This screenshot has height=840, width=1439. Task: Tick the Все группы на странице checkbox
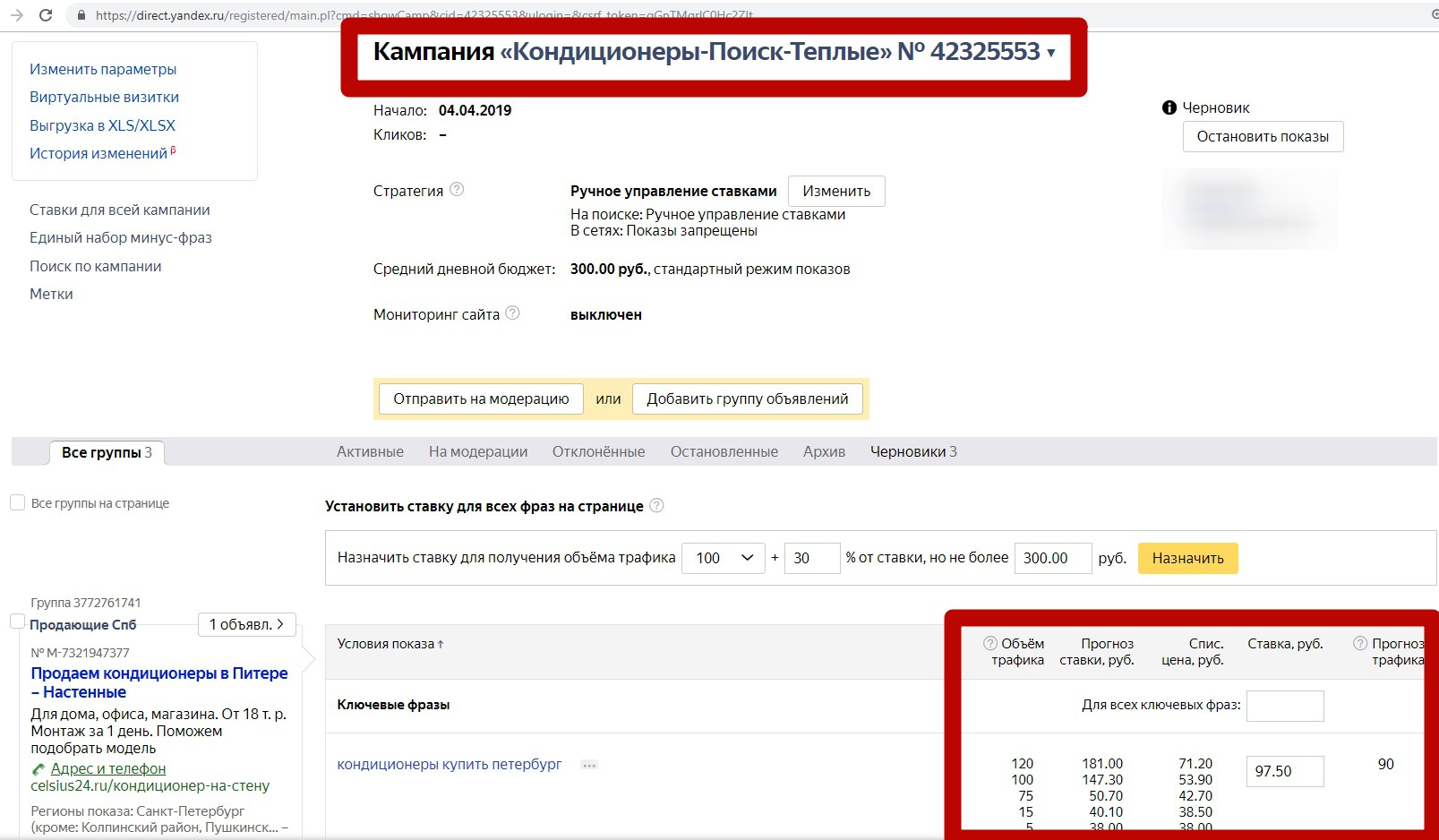click(17, 502)
